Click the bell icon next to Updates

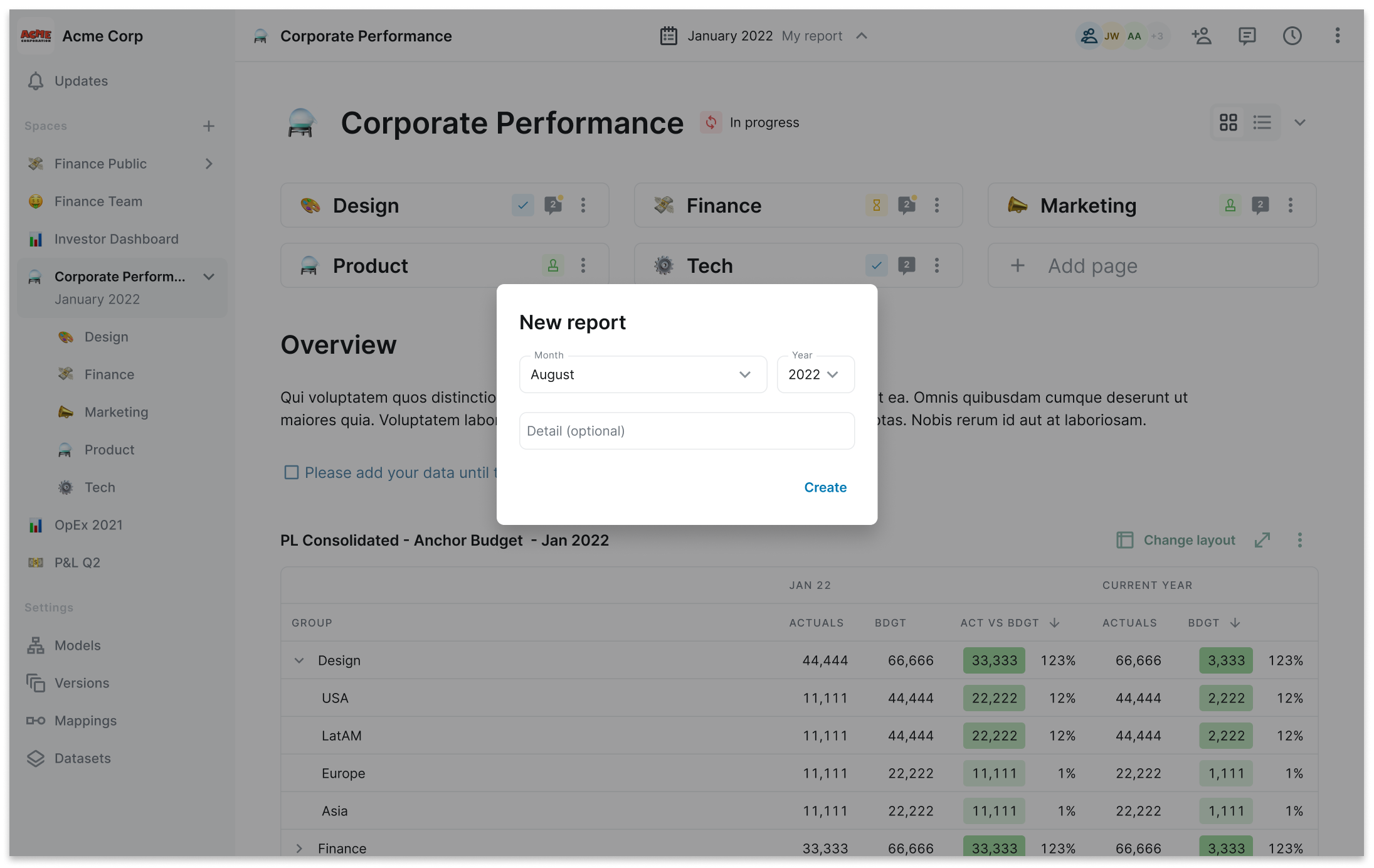click(36, 82)
